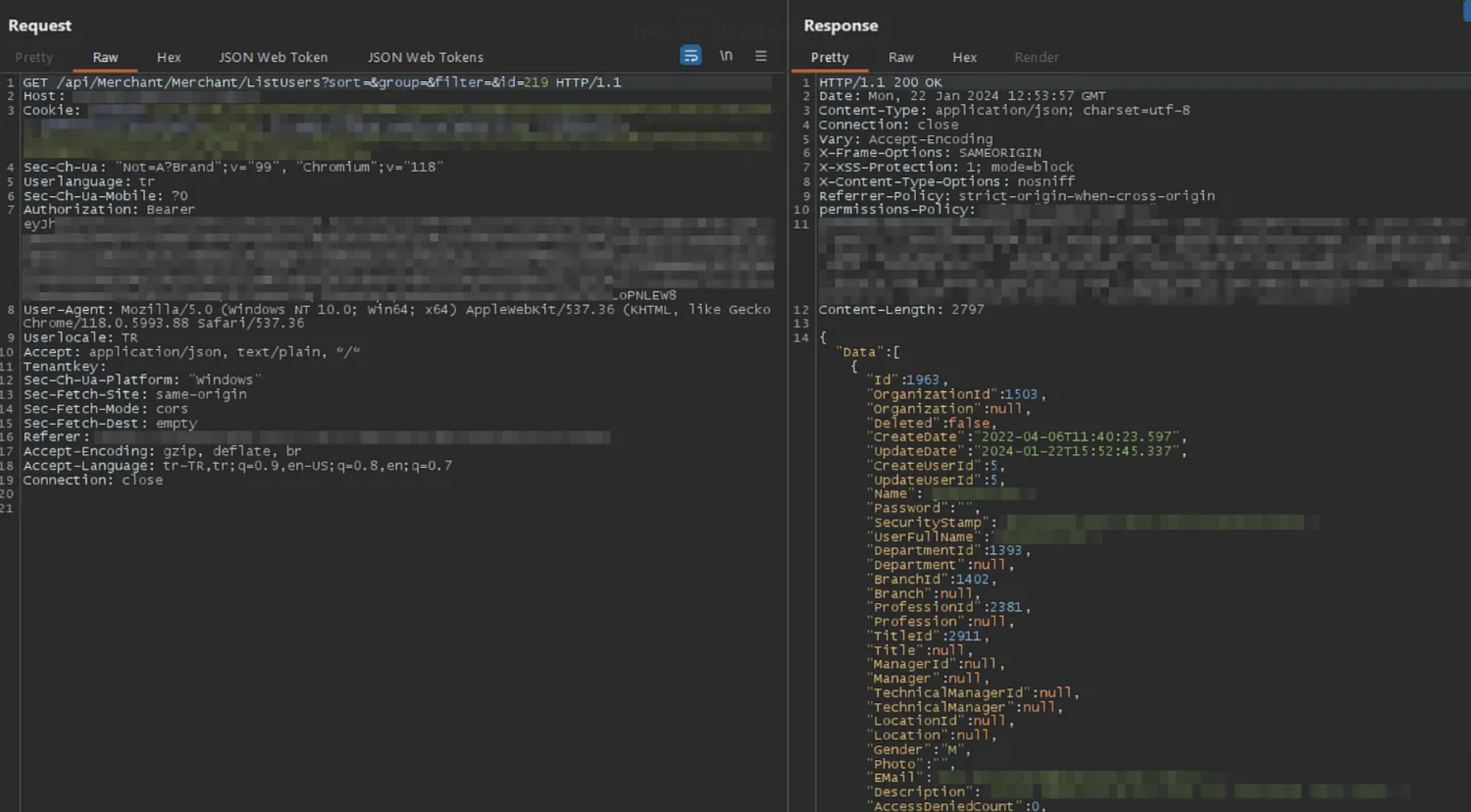Open the Request editor hamburger menu

point(761,56)
